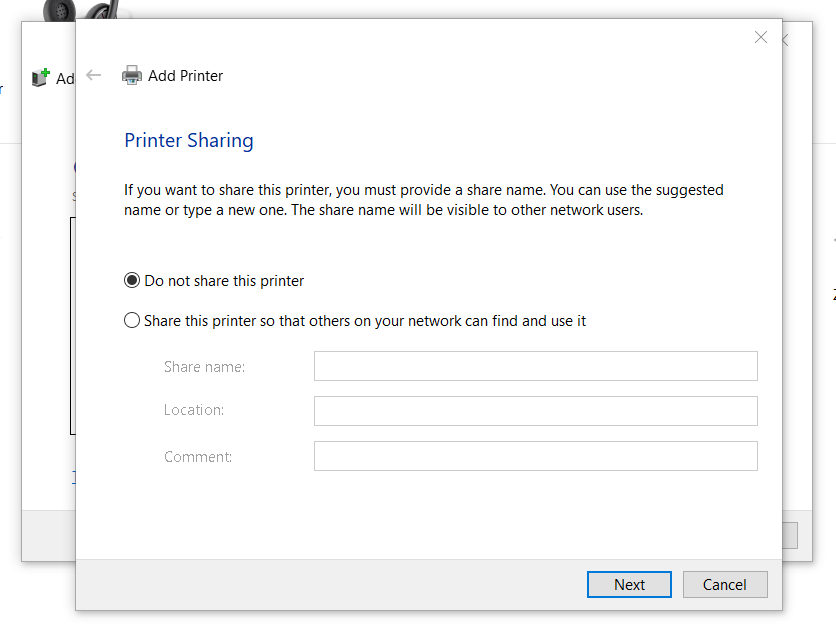The image size is (836, 636).
Task: Select the "Do not share this printer" option
Action: pos(132,281)
